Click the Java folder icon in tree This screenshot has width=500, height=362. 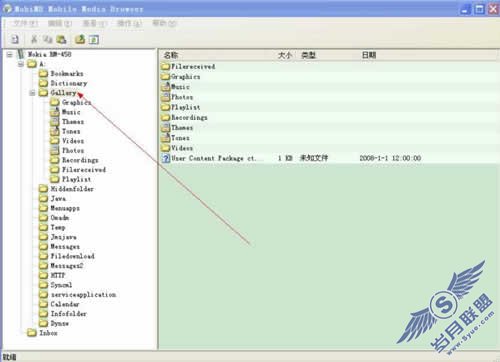tap(43, 198)
